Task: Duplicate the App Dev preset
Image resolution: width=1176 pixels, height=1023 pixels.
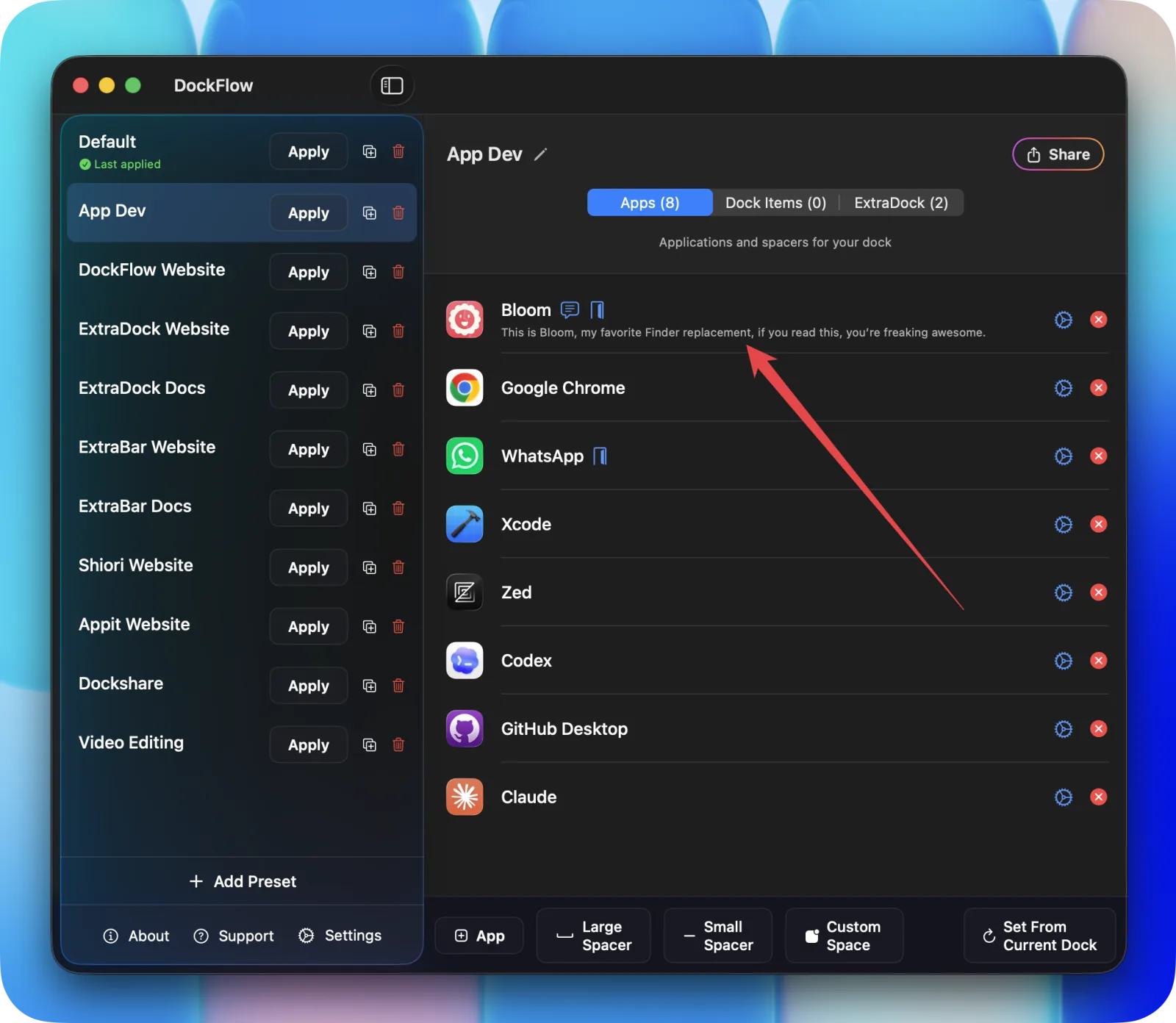Action: (370, 213)
